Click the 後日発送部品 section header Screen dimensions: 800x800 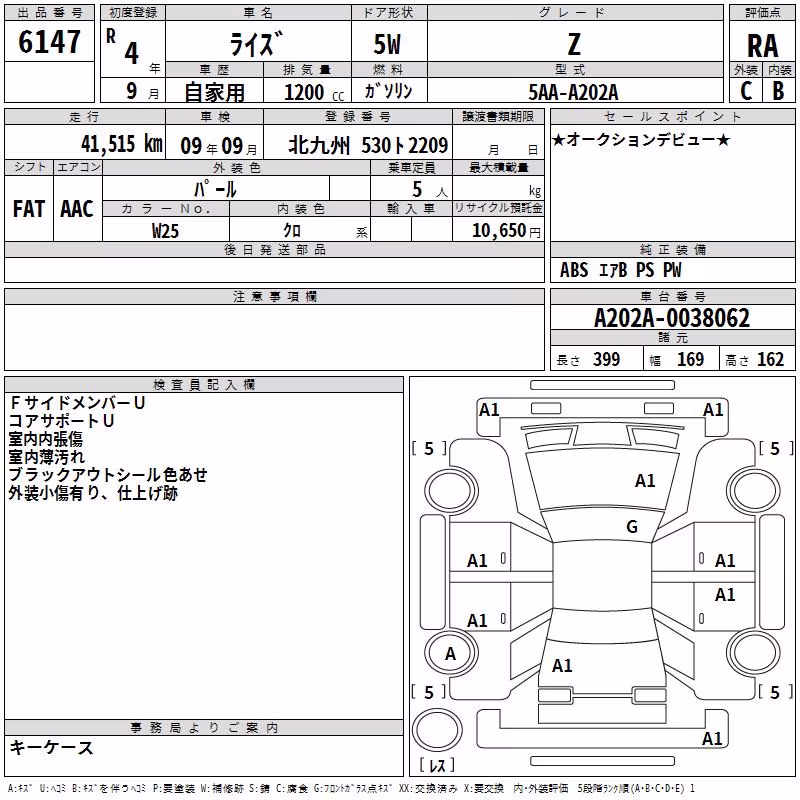[274, 249]
